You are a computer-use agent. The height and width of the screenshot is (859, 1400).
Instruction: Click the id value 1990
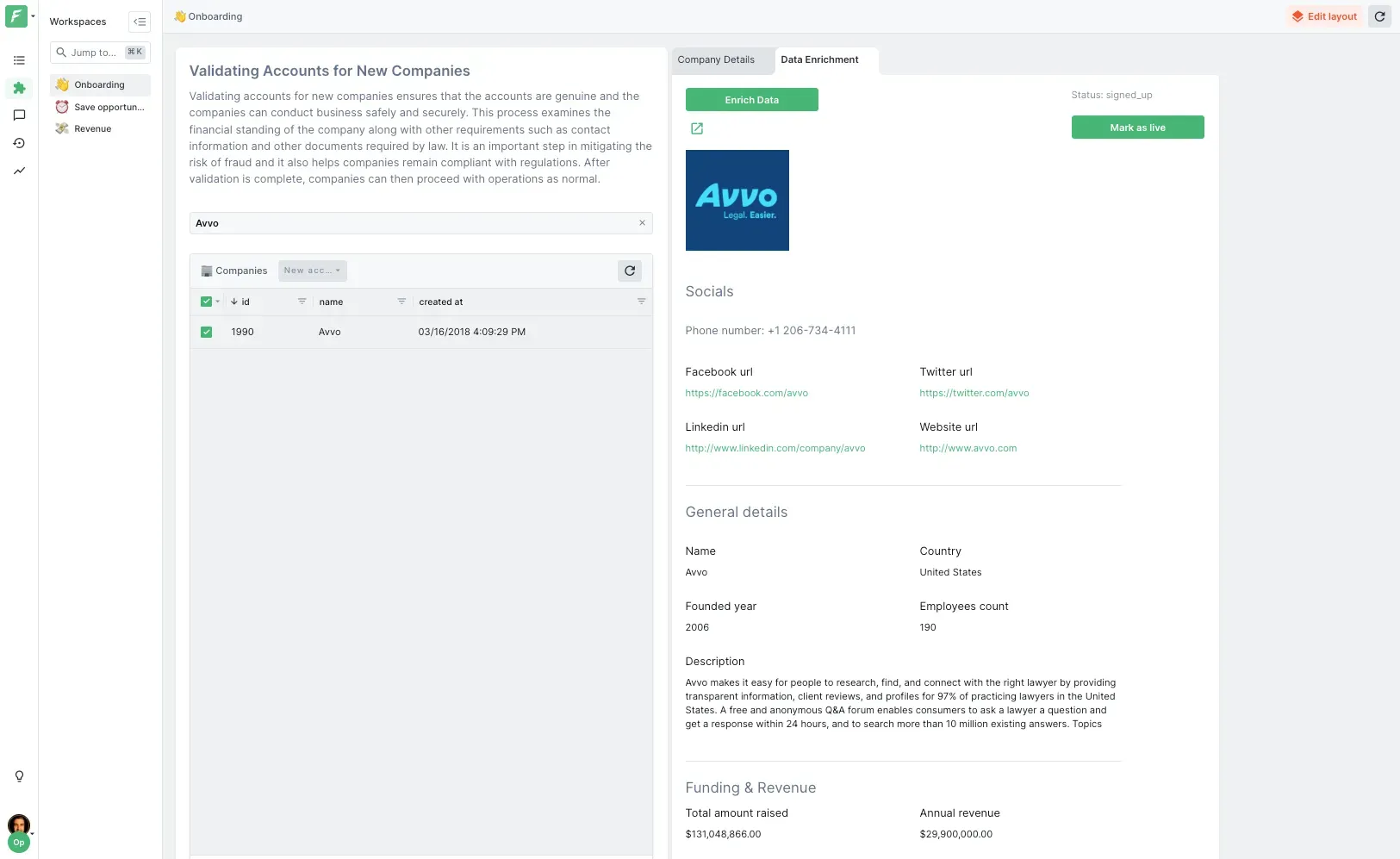(x=242, y=332)
